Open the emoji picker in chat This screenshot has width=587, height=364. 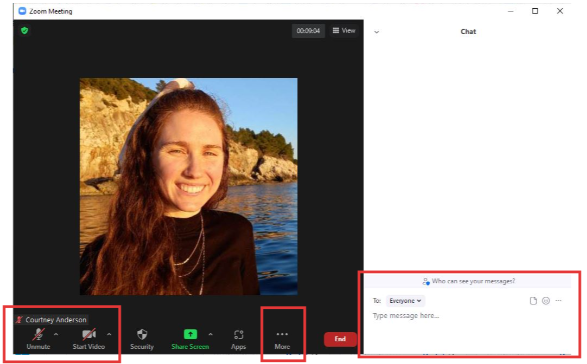[546, 301]
